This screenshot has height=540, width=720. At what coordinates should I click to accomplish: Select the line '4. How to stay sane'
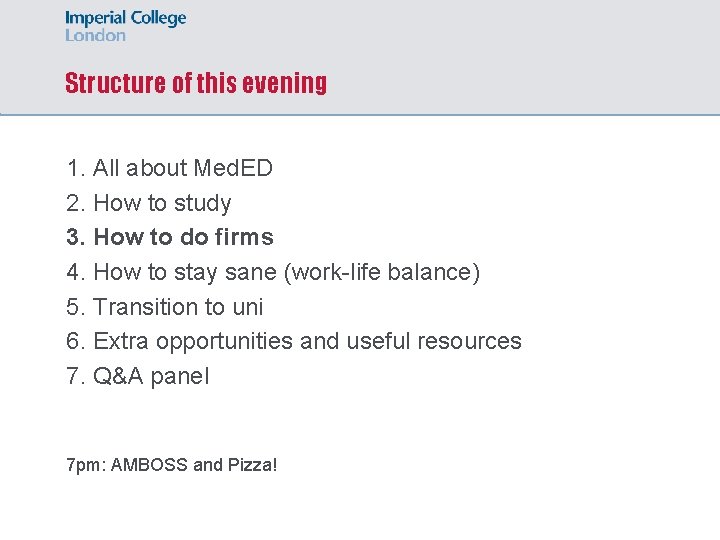(x=272, y=272)
